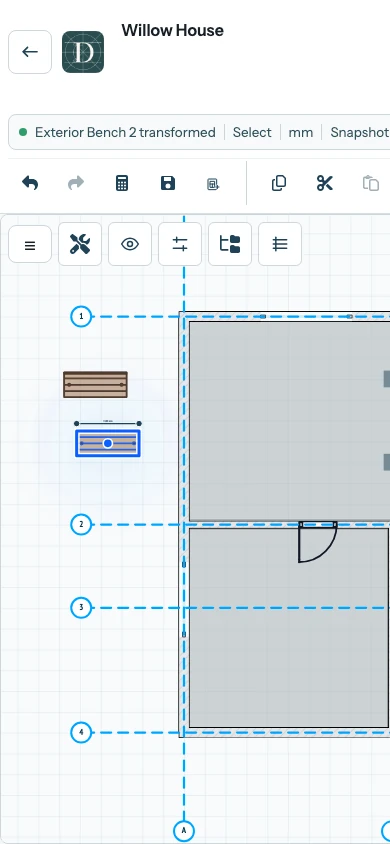The image size is (390, 844).
Task: Click the Exterior Bench 2 transformed message
Action: [125, 132]
